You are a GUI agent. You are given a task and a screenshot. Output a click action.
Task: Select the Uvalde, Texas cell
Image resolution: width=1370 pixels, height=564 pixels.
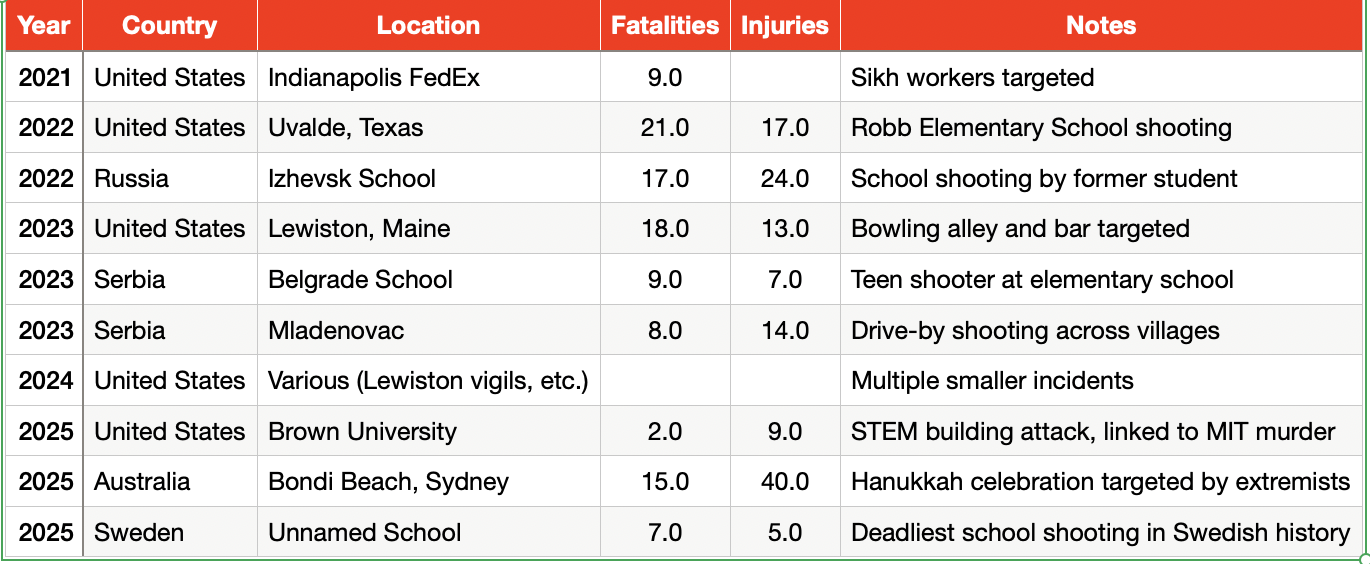[x=346, y=128]
